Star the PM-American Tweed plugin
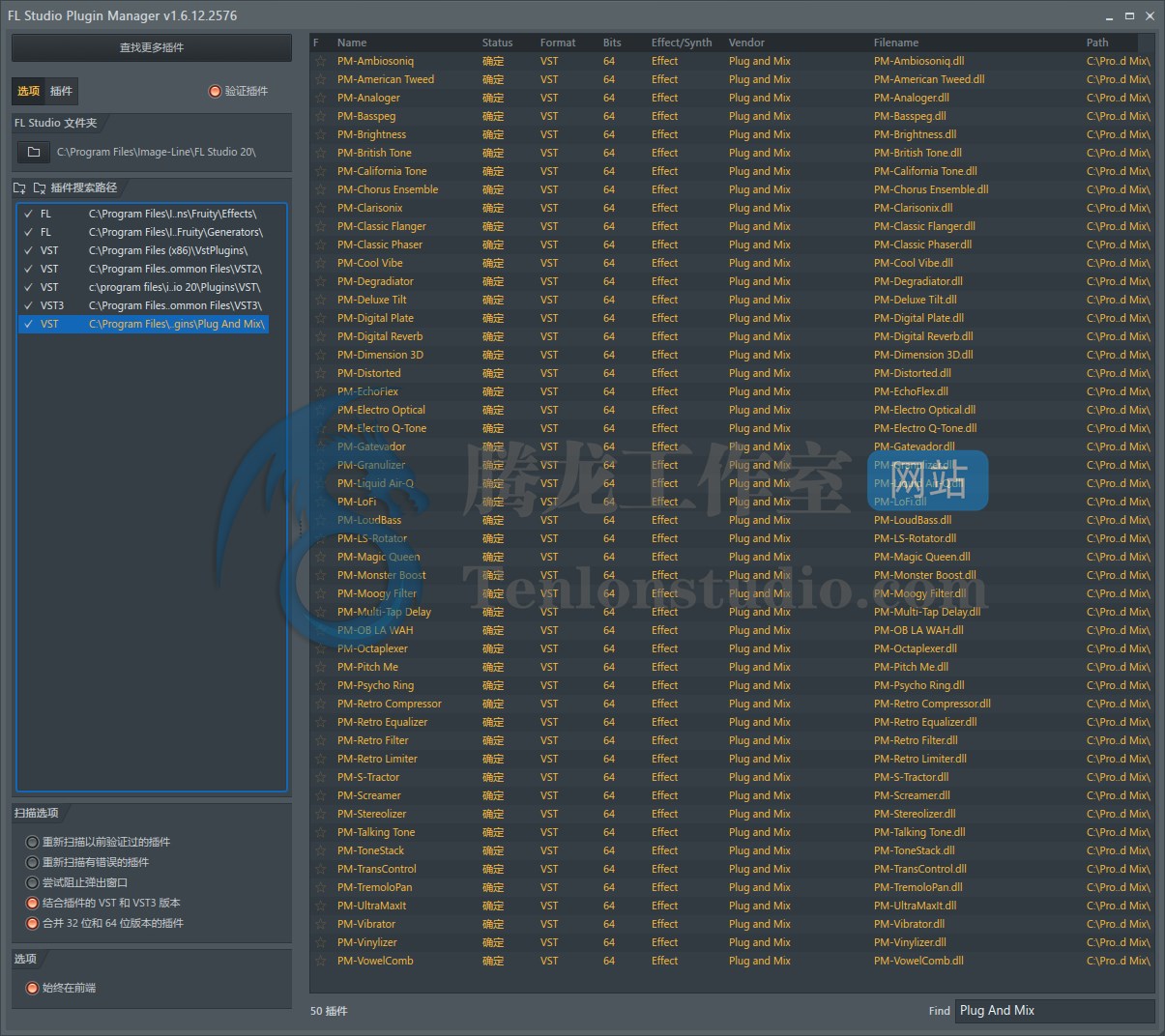Image resolution: width=1165 pixels, height=1036 pixels. point(320,79)
